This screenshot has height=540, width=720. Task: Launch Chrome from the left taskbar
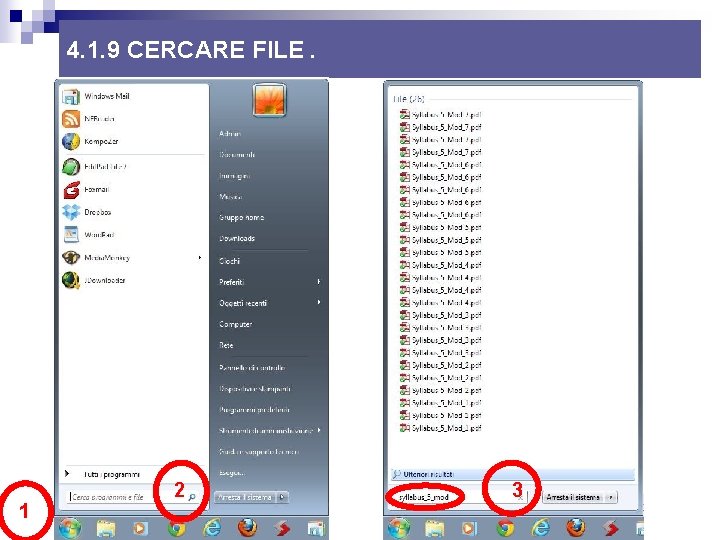176,529
